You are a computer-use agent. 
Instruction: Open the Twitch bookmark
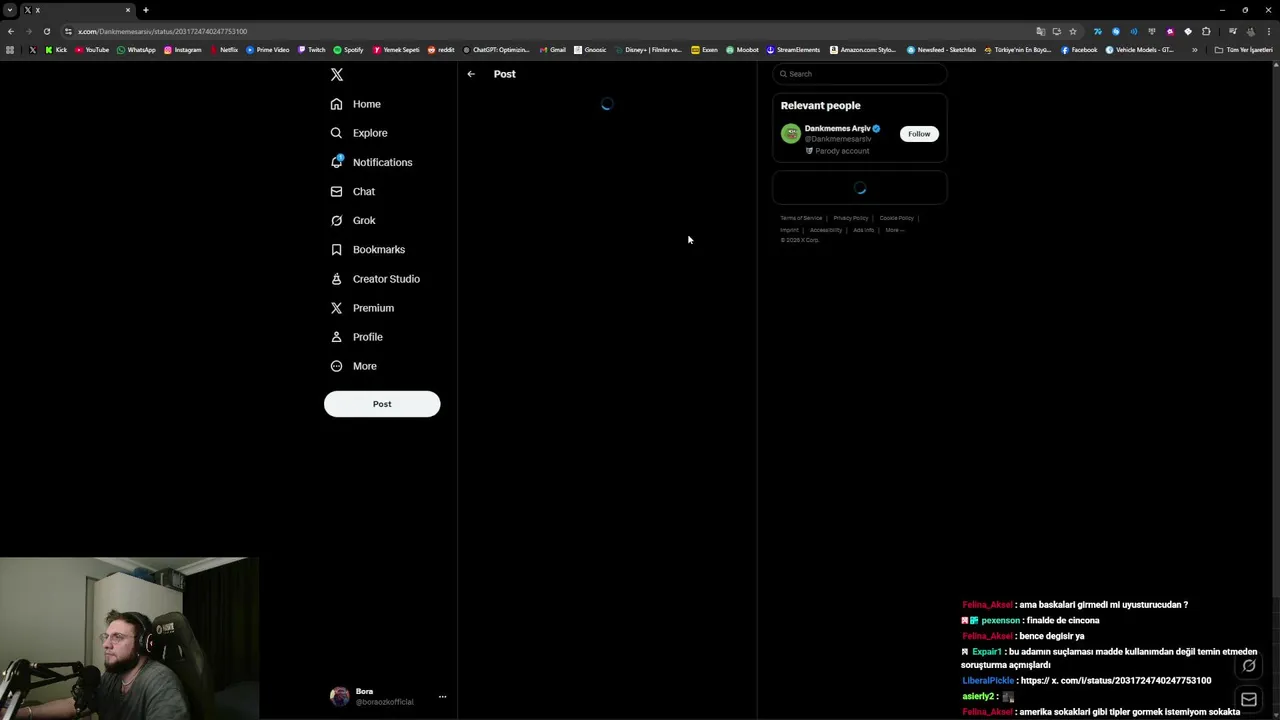click(311, 50)
